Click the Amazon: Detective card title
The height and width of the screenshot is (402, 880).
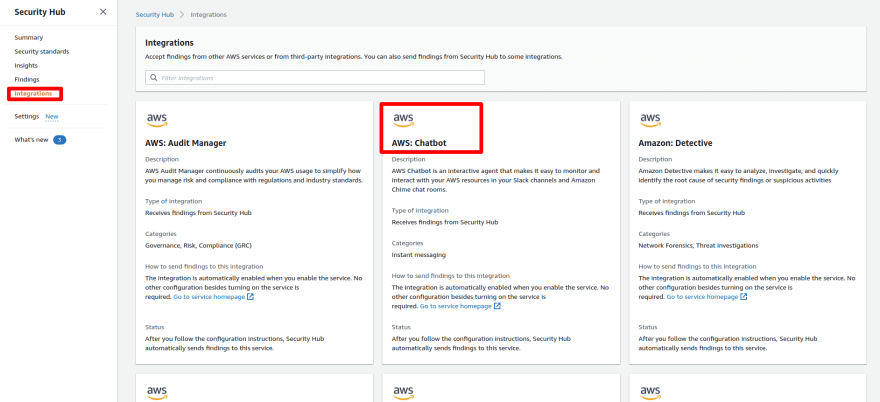point(676,143)
